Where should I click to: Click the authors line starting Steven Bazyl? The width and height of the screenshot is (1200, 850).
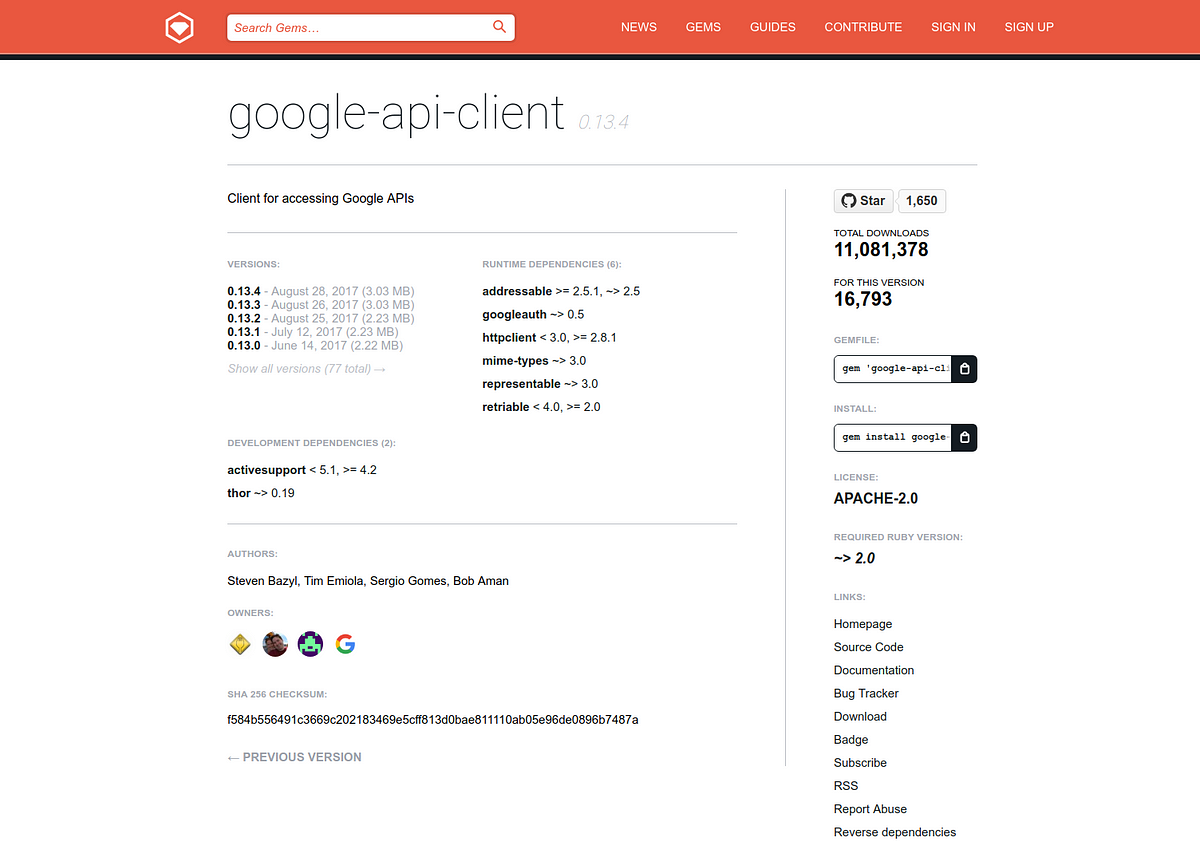click(368, 581)
